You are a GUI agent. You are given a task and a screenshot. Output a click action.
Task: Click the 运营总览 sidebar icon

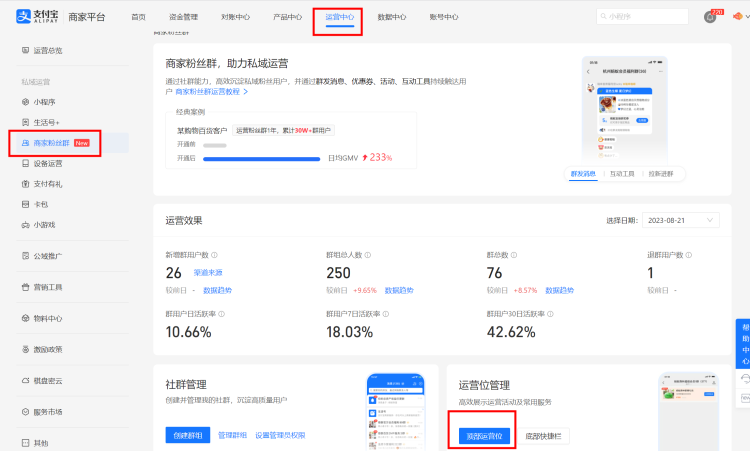pyautogui.click(x=25, y=50)
